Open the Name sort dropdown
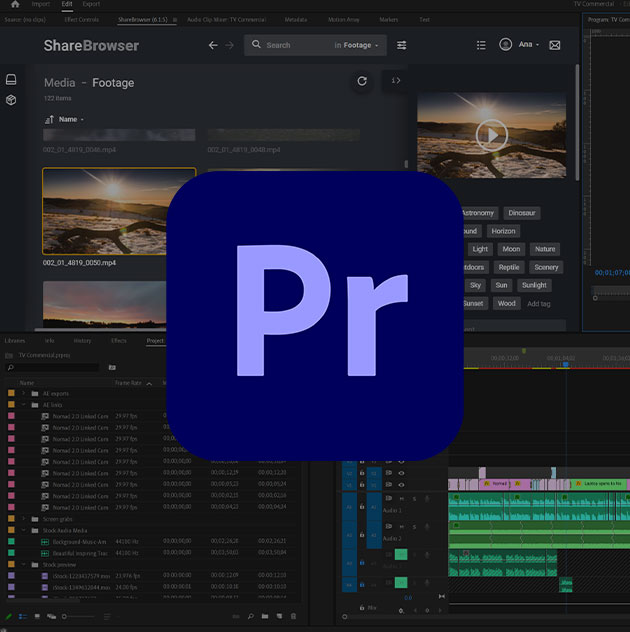This screenshot has width=630, height=632. tap(71, 119)
